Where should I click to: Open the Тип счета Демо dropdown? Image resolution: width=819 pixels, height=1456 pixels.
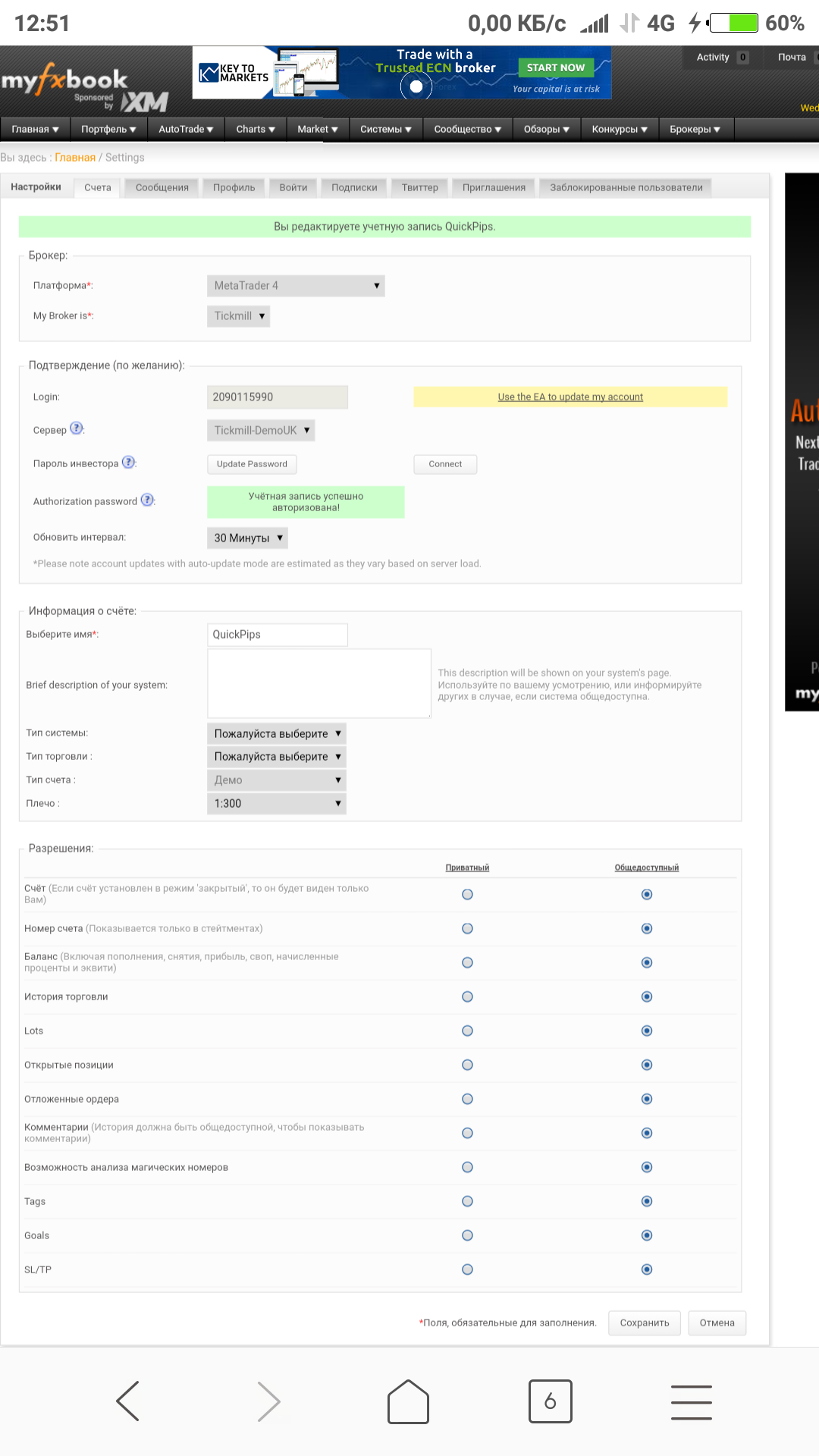(277, 780)
